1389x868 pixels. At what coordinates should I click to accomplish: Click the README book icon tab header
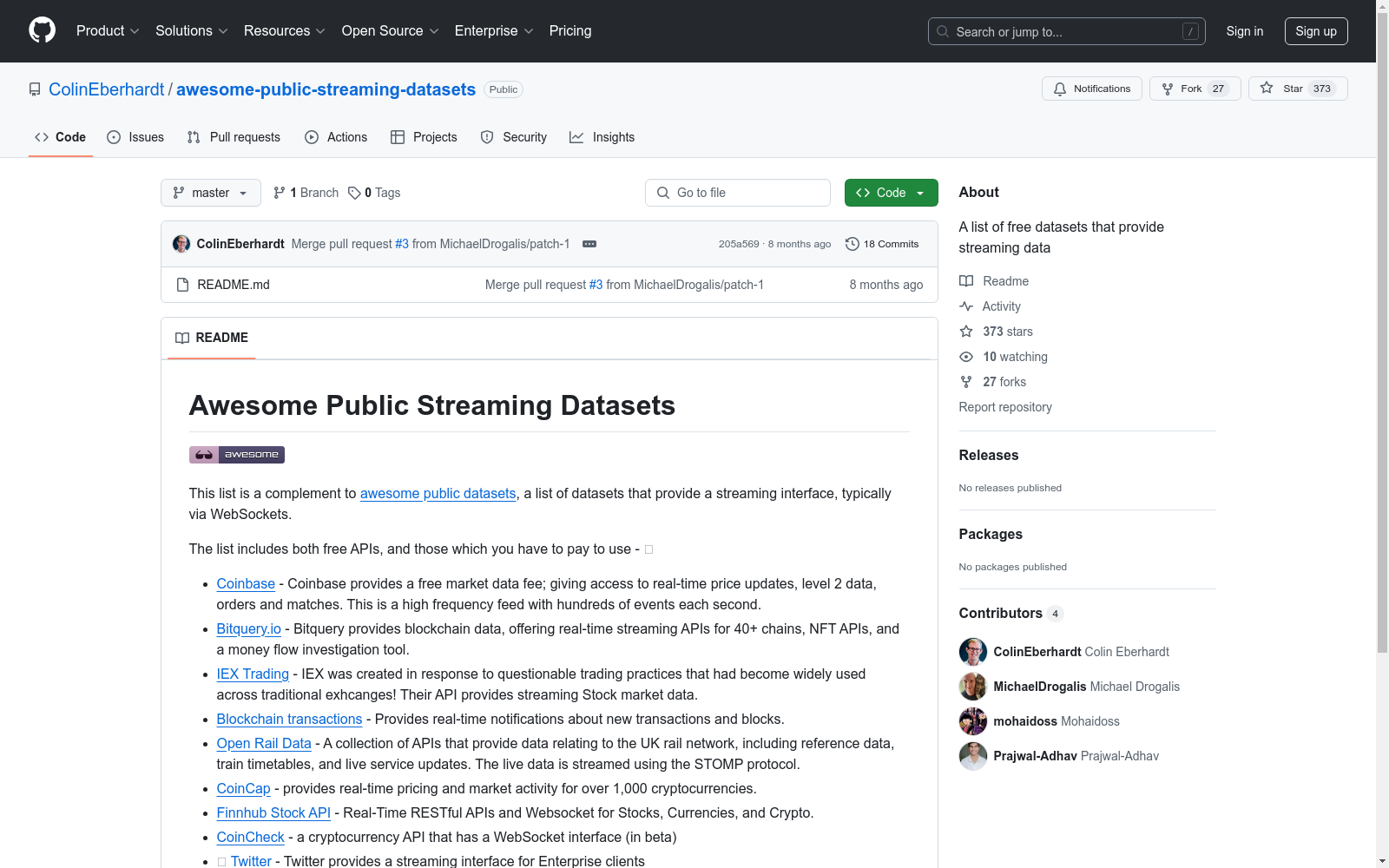pos(182,338)
